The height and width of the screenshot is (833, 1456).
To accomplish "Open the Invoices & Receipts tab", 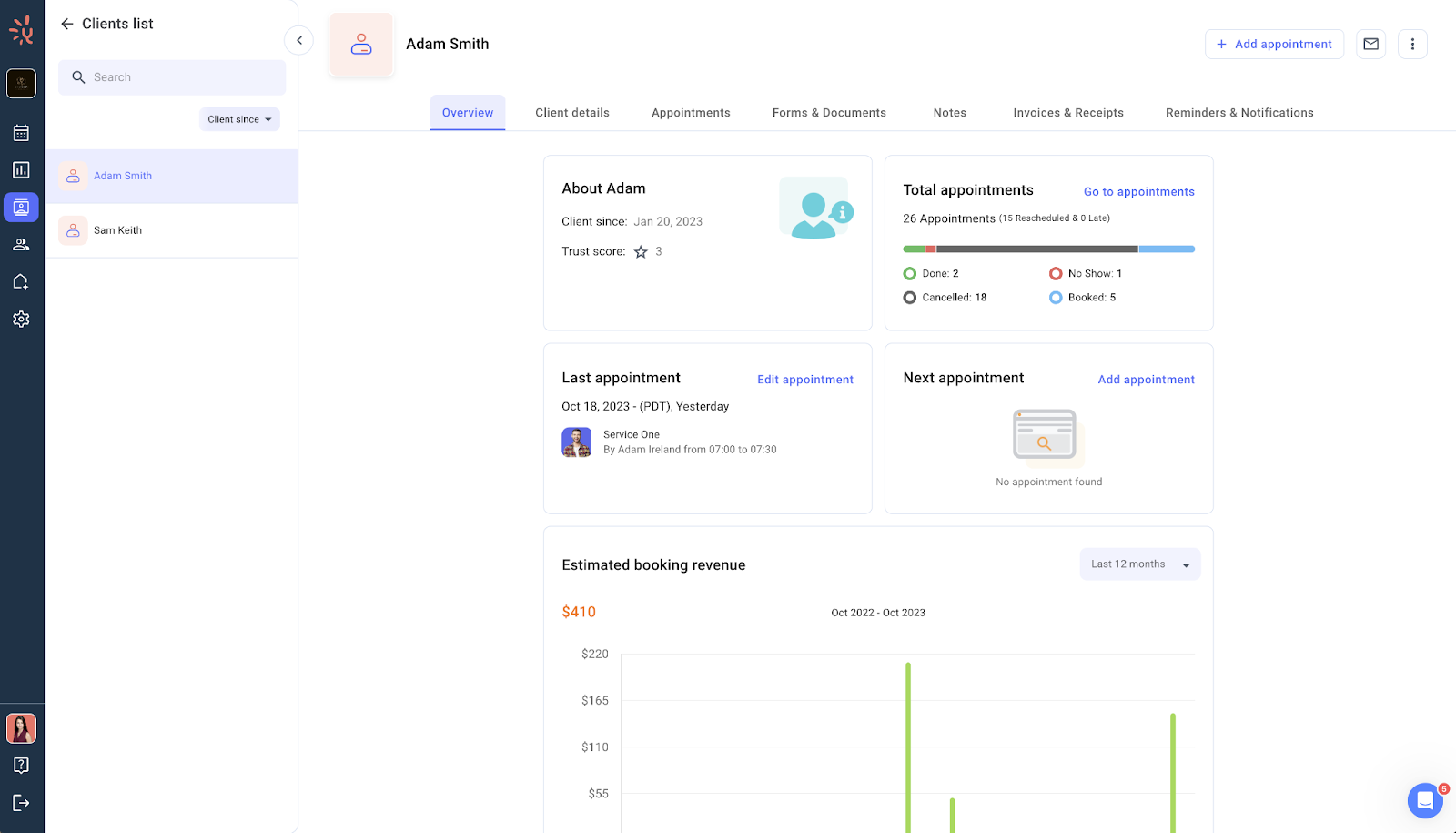I will [1068, 113].
